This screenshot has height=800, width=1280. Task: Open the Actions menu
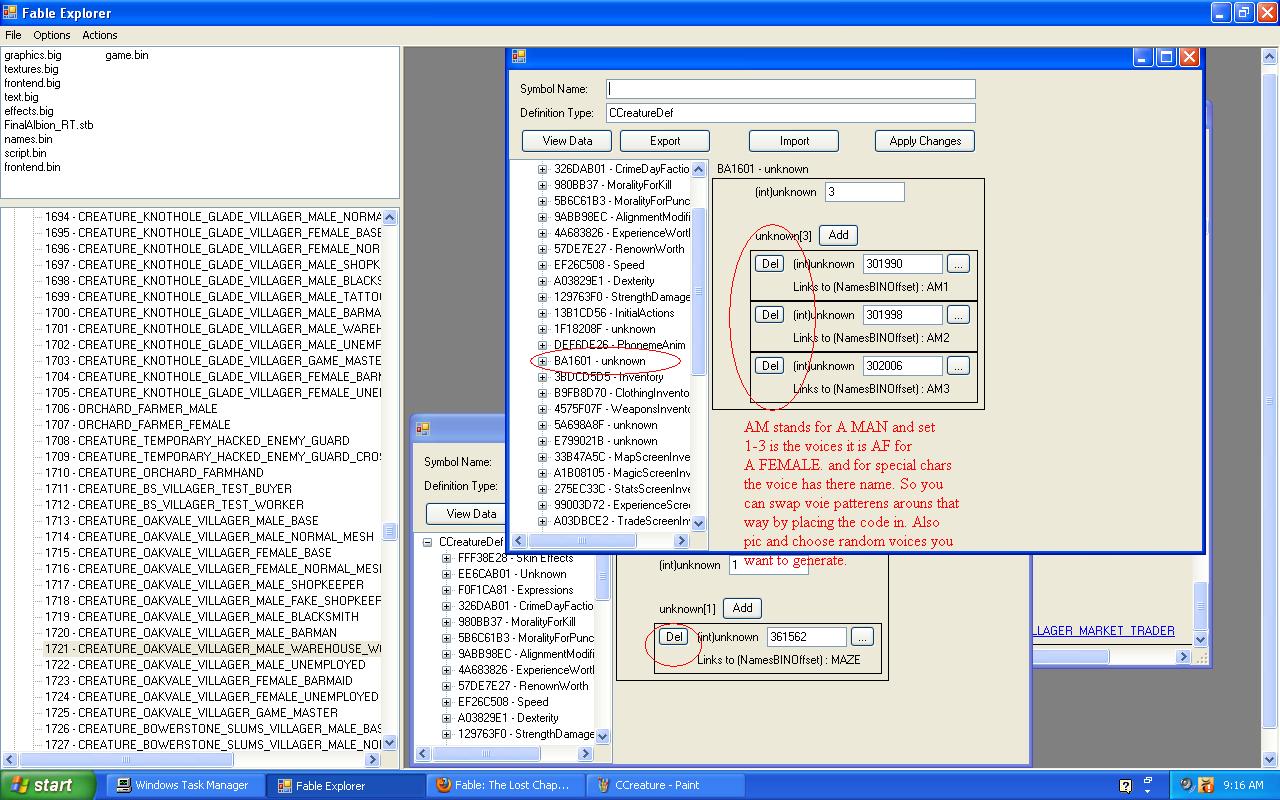coord(100,35)
